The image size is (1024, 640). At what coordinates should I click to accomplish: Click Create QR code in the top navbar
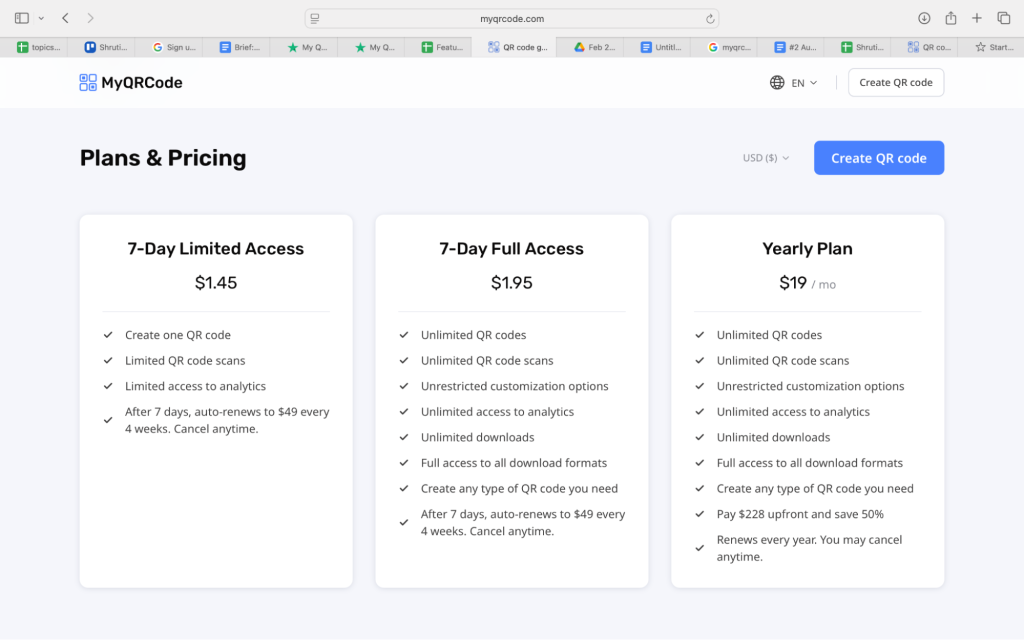point(895,82)
